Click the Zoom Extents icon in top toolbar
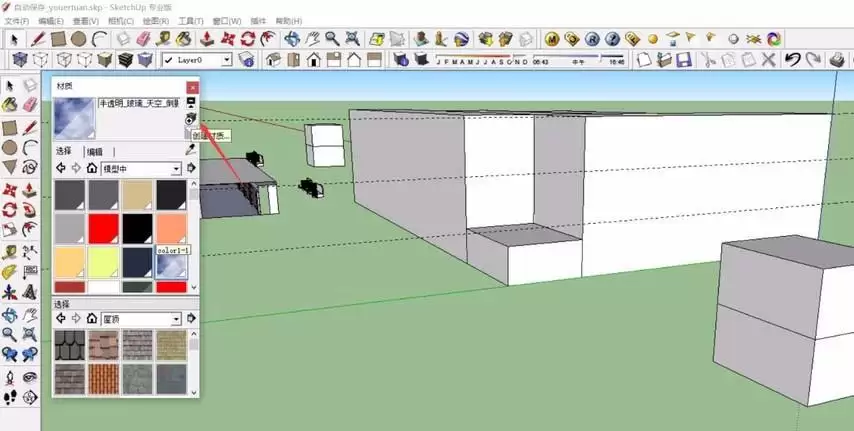Screen dimensions: 854x431 353,39
